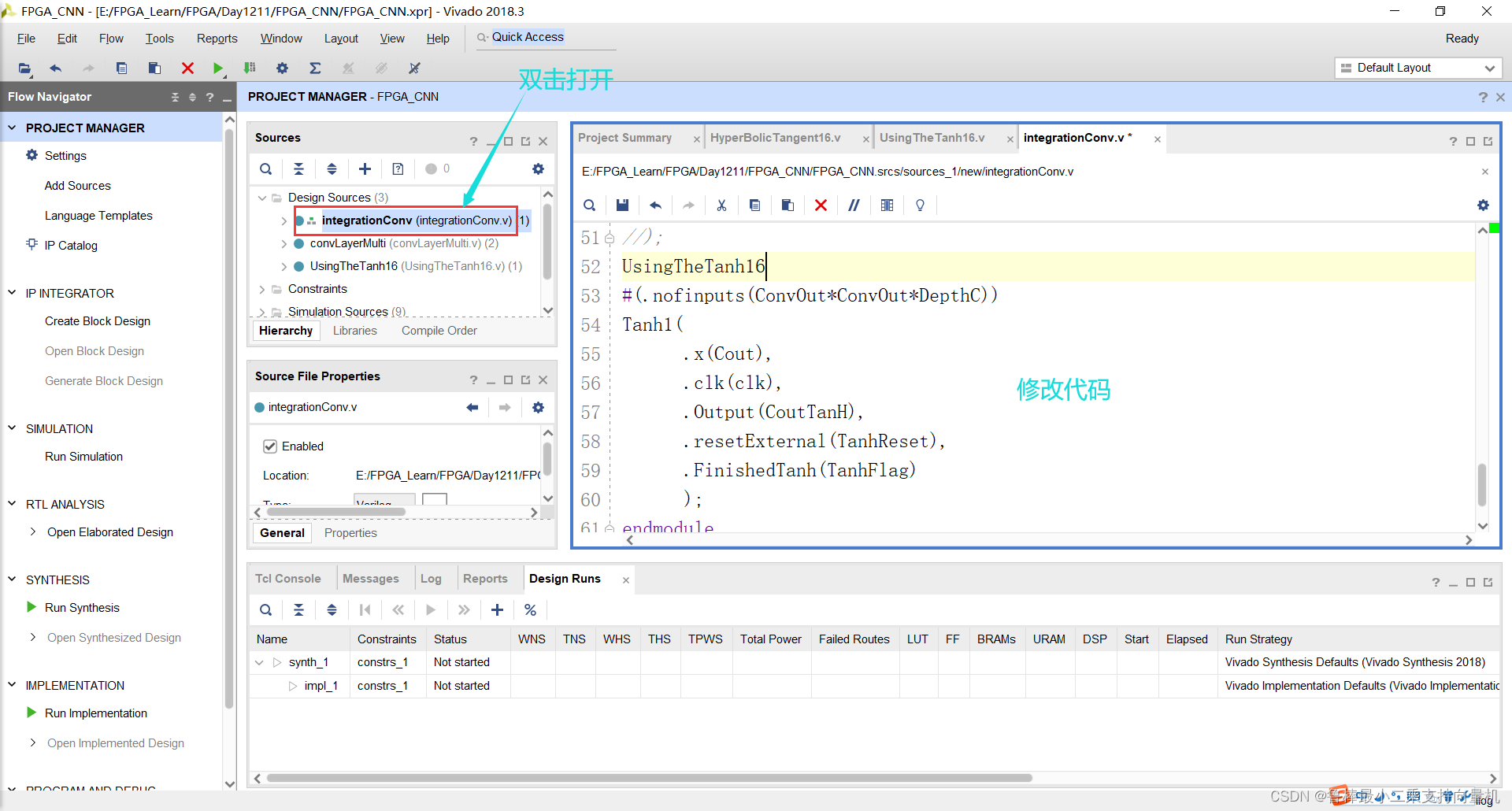
Task: Click Run Implementation in Flow Navigator
Action: 96,713
